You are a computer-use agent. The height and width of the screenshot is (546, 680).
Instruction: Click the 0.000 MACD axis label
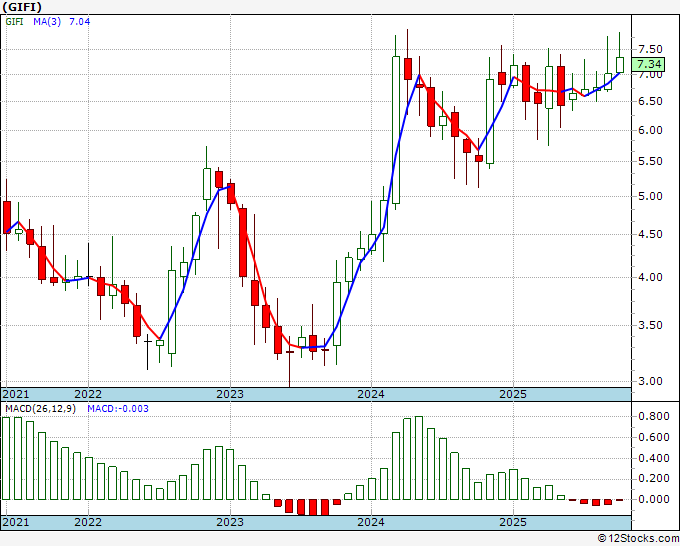[654, 499]
